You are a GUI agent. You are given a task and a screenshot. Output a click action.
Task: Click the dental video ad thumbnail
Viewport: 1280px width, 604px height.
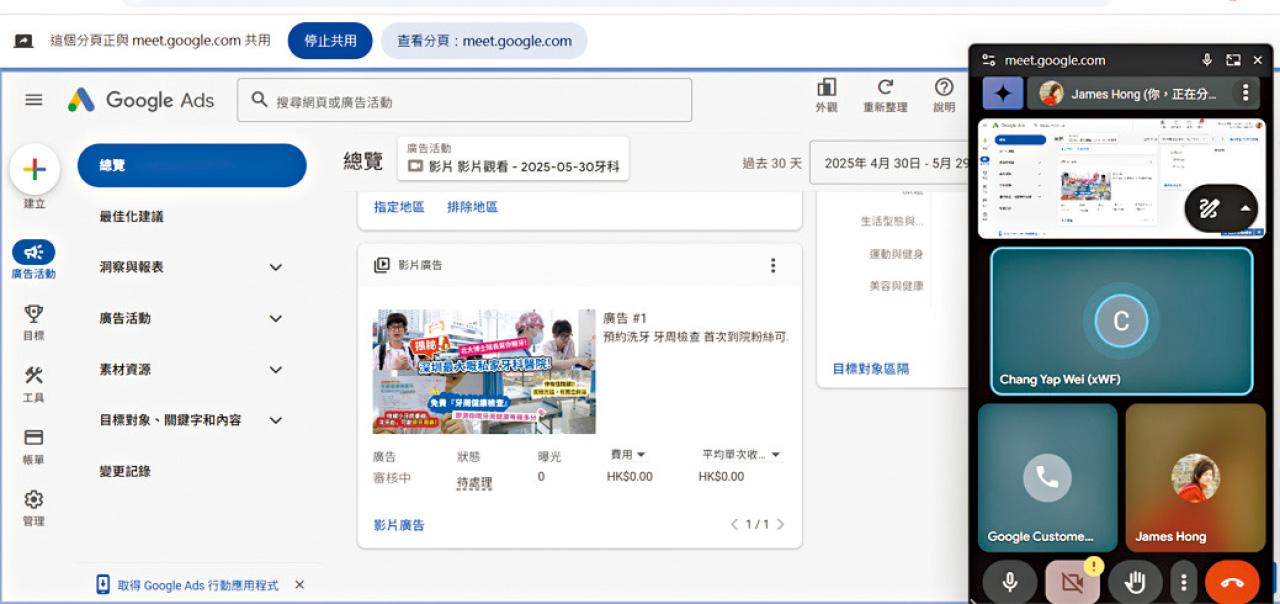484,371
